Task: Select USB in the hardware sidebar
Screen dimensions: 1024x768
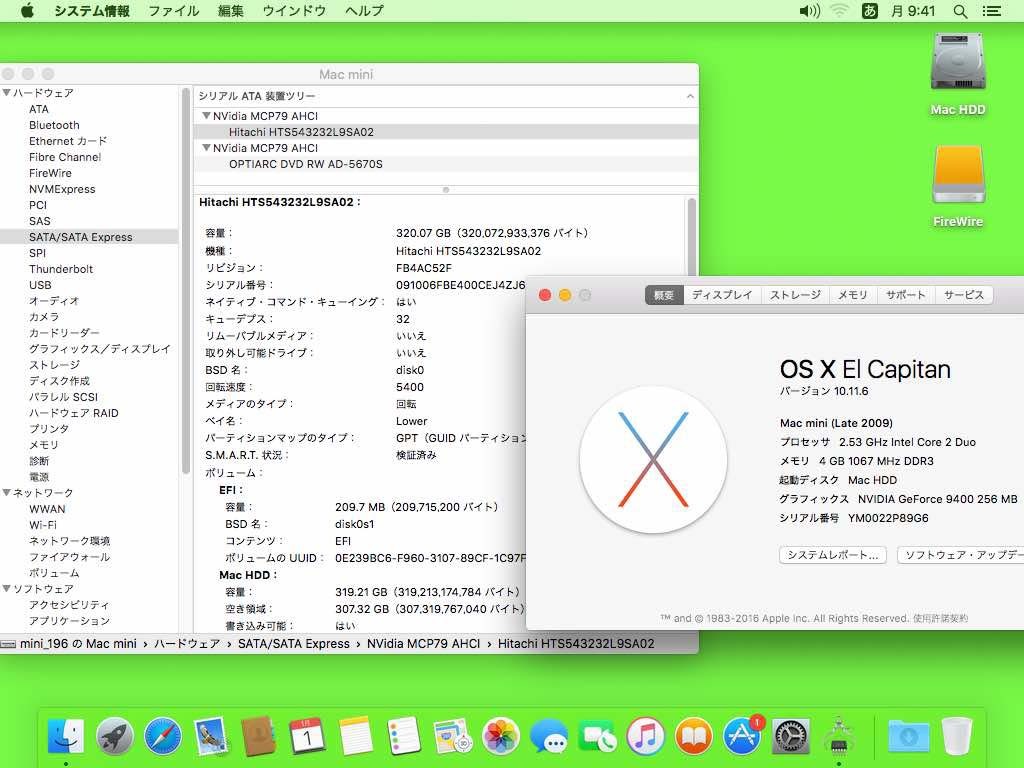Action: (x=40, y=285)
